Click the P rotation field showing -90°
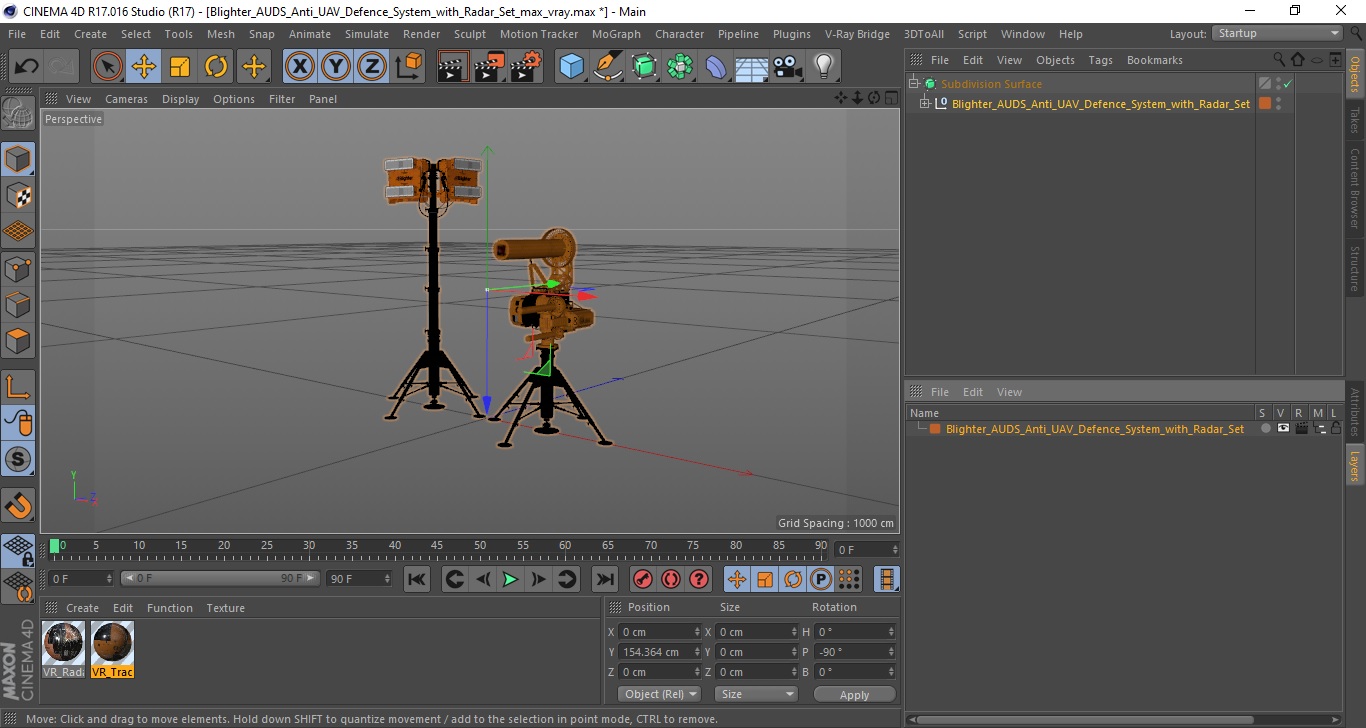Screen dimensions: 1366x728 [856, 652]
